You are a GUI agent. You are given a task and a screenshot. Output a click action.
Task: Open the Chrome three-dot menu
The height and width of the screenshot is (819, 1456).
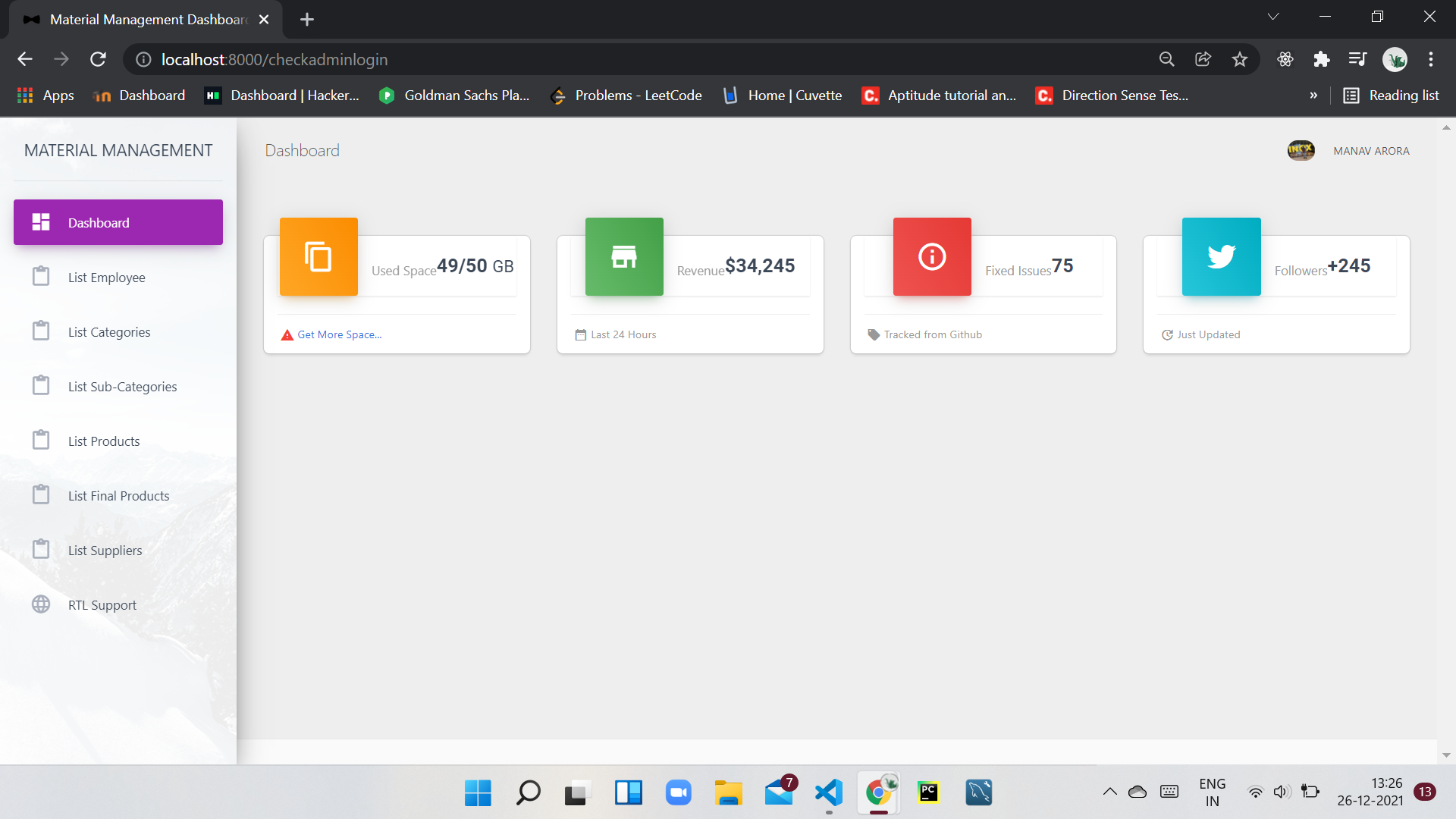click(1432, 59)
